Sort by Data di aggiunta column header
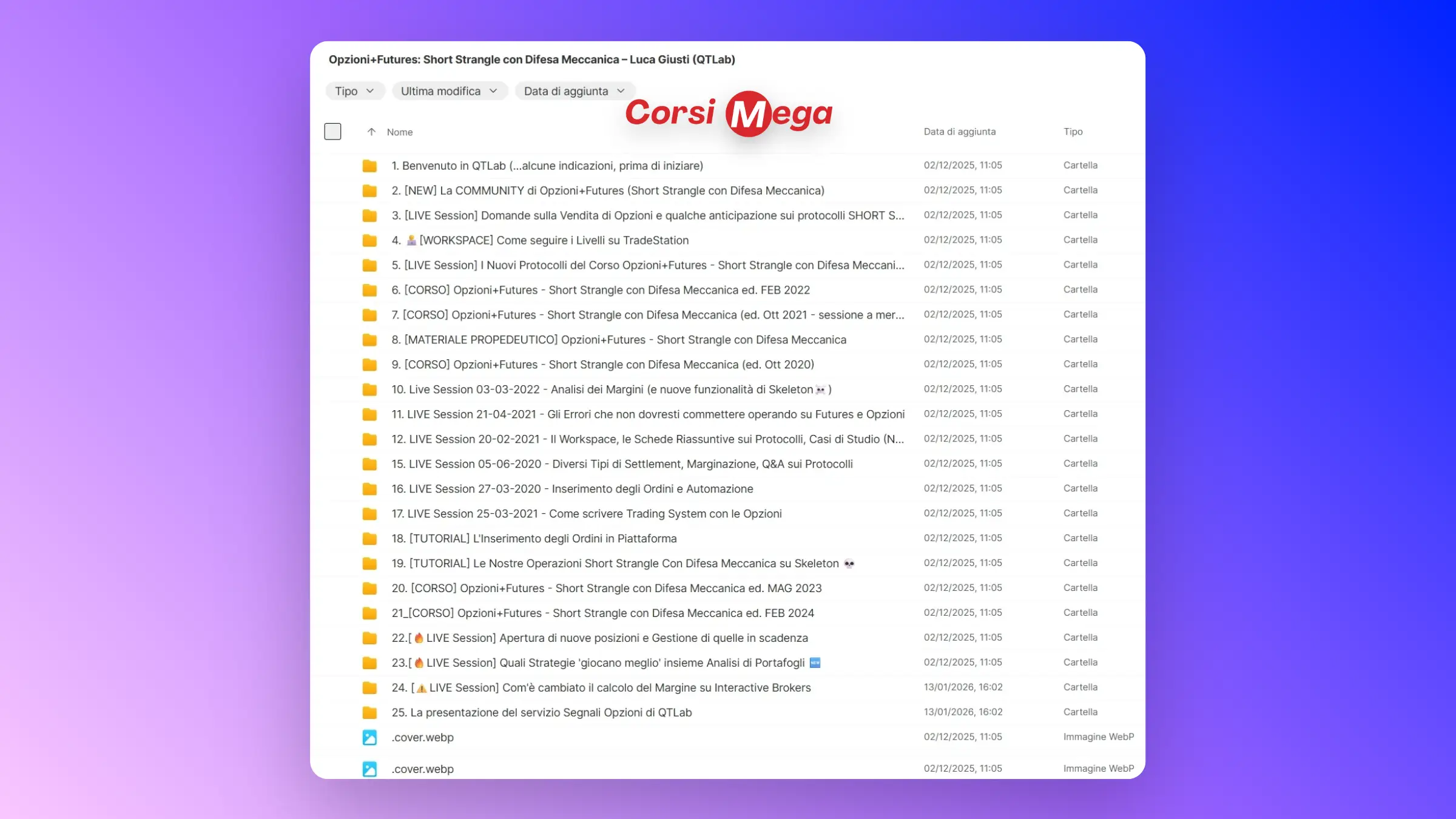Viewport: 1456px width, 819px height. pos(959,132)
